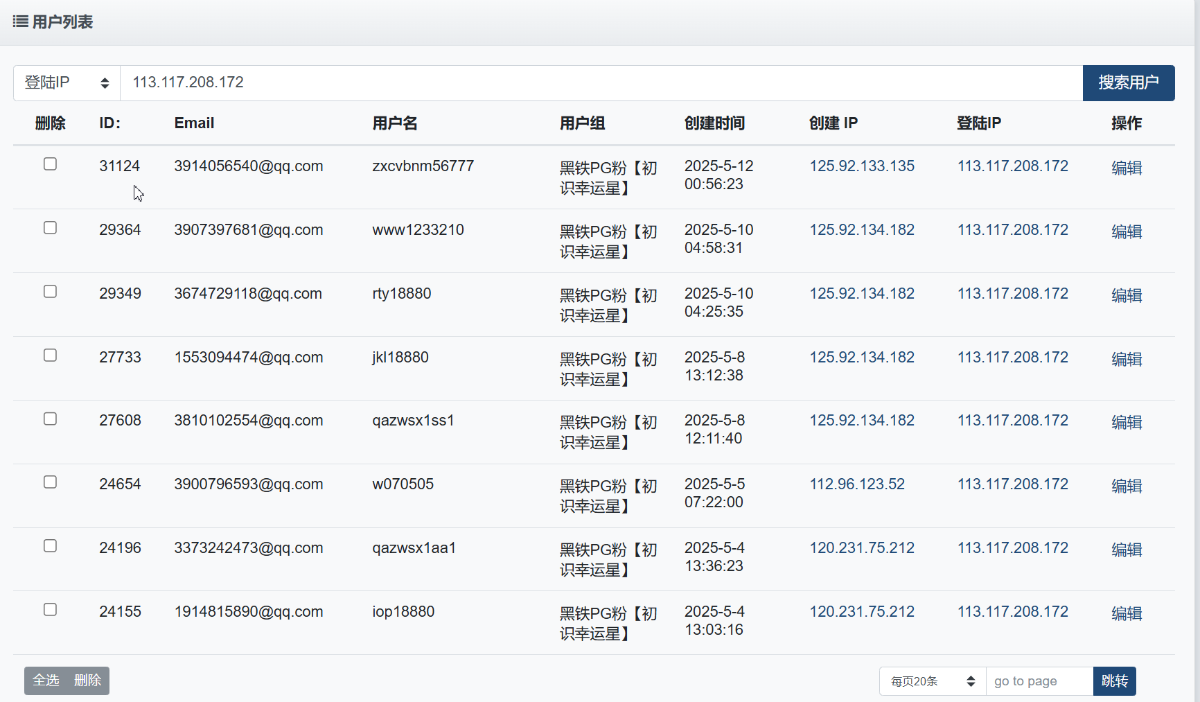Click creation IP 125.92.134.182 in www1233210 row

coord(862,230)
